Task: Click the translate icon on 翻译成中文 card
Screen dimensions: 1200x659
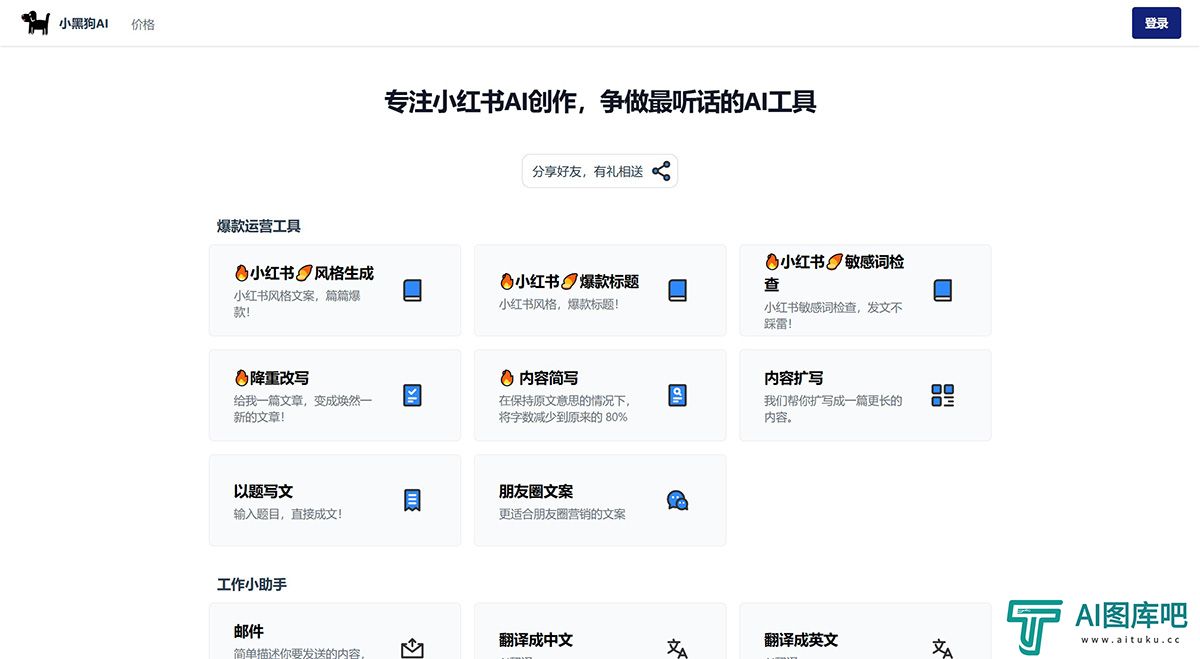Action: (x=677, y=649)
